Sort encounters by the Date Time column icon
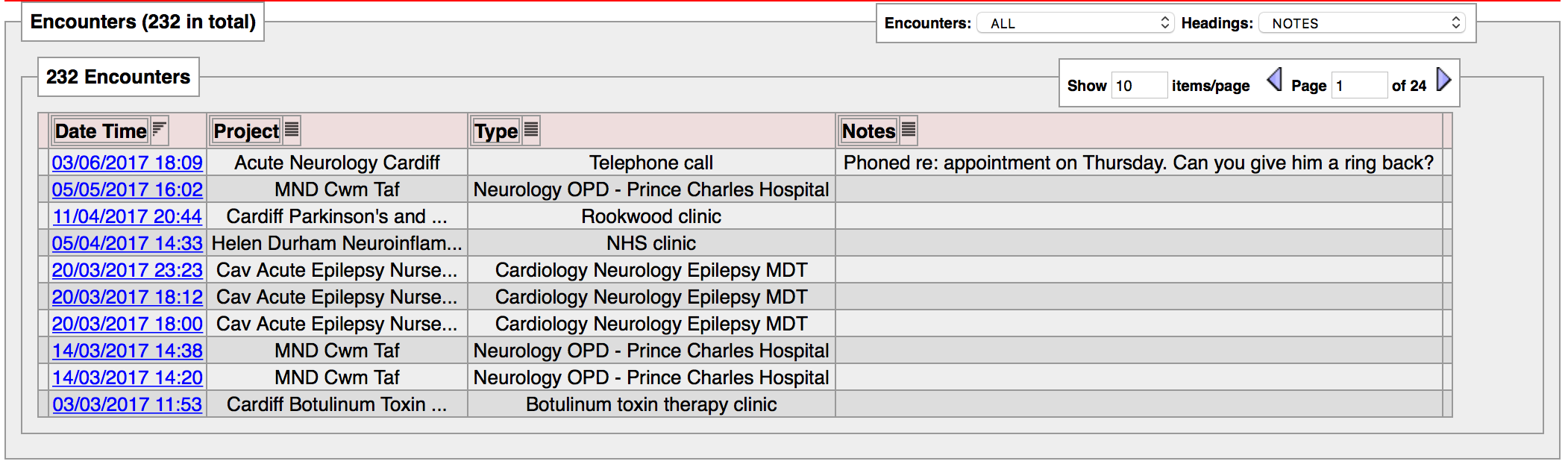This screenshot has width=1568, height=467. tap(158, 130)
